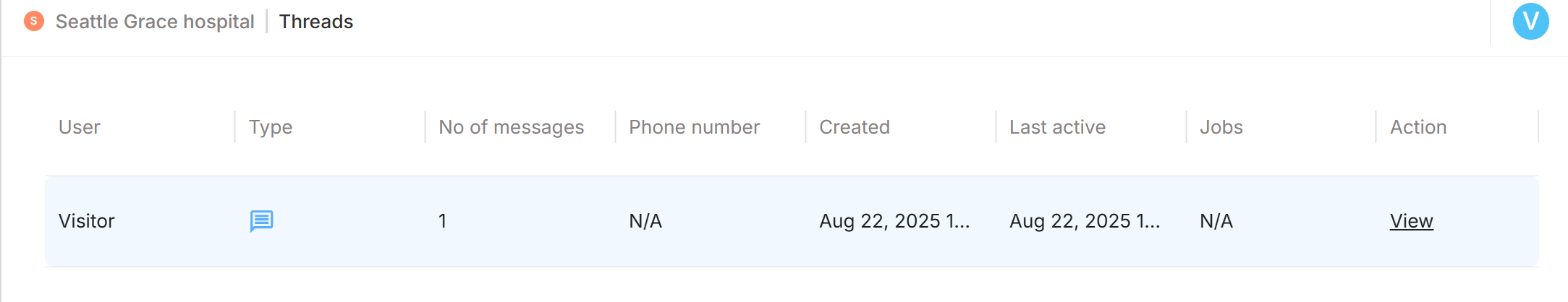
Task: Click the Last active column header
Action: click(1057, 127)
